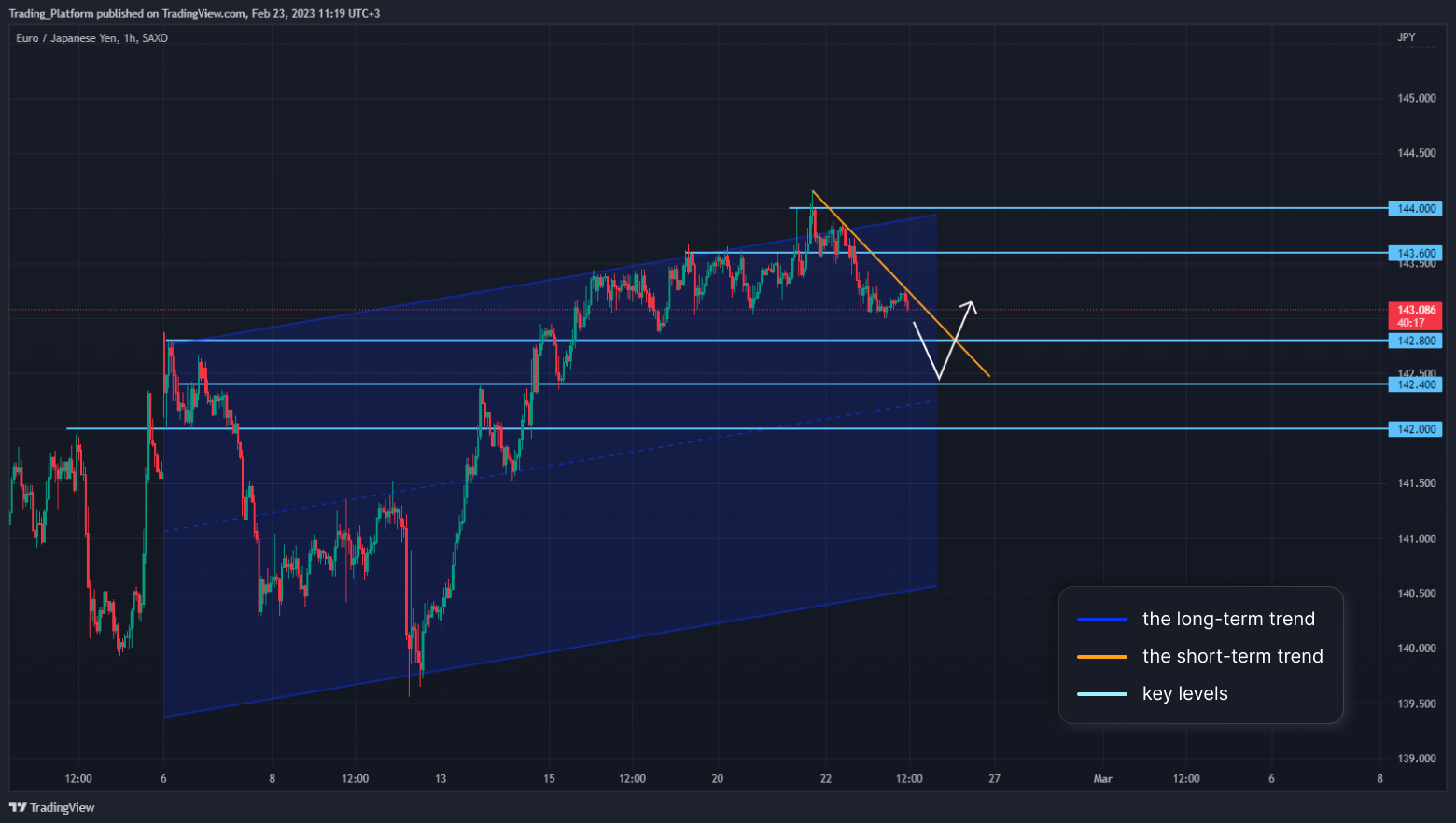
Task: Open the TradingView.com publication header text
Action: pyautogui.click(x=194, y=13)
